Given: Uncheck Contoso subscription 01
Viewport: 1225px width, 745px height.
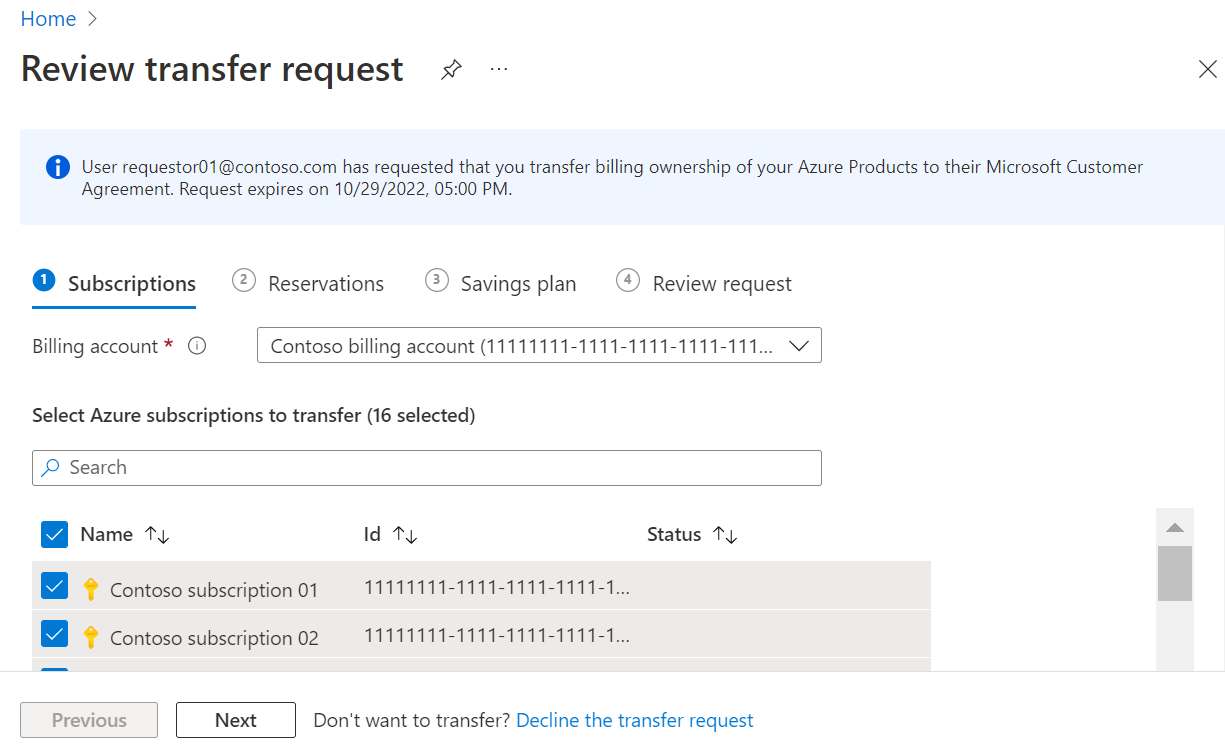Looking at the screenshot, I should point(54,586).
